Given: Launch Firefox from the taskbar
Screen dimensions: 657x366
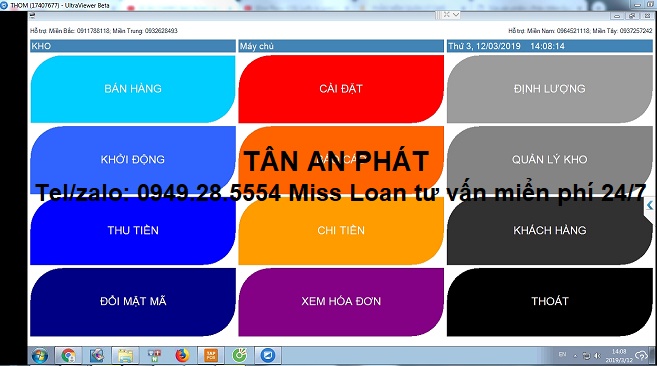Looking at the screenshot, I should (x=182, y=356).
